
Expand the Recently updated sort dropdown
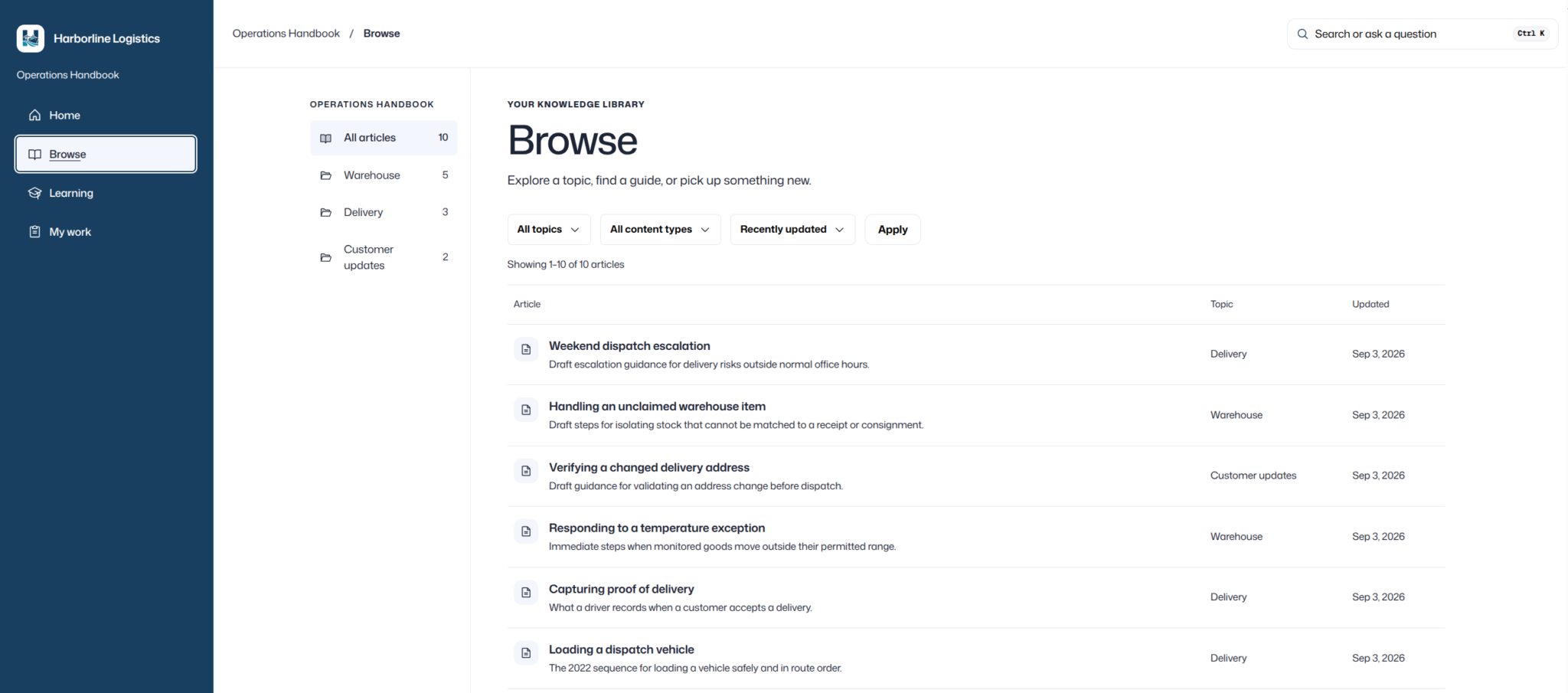tap(792, 230)
